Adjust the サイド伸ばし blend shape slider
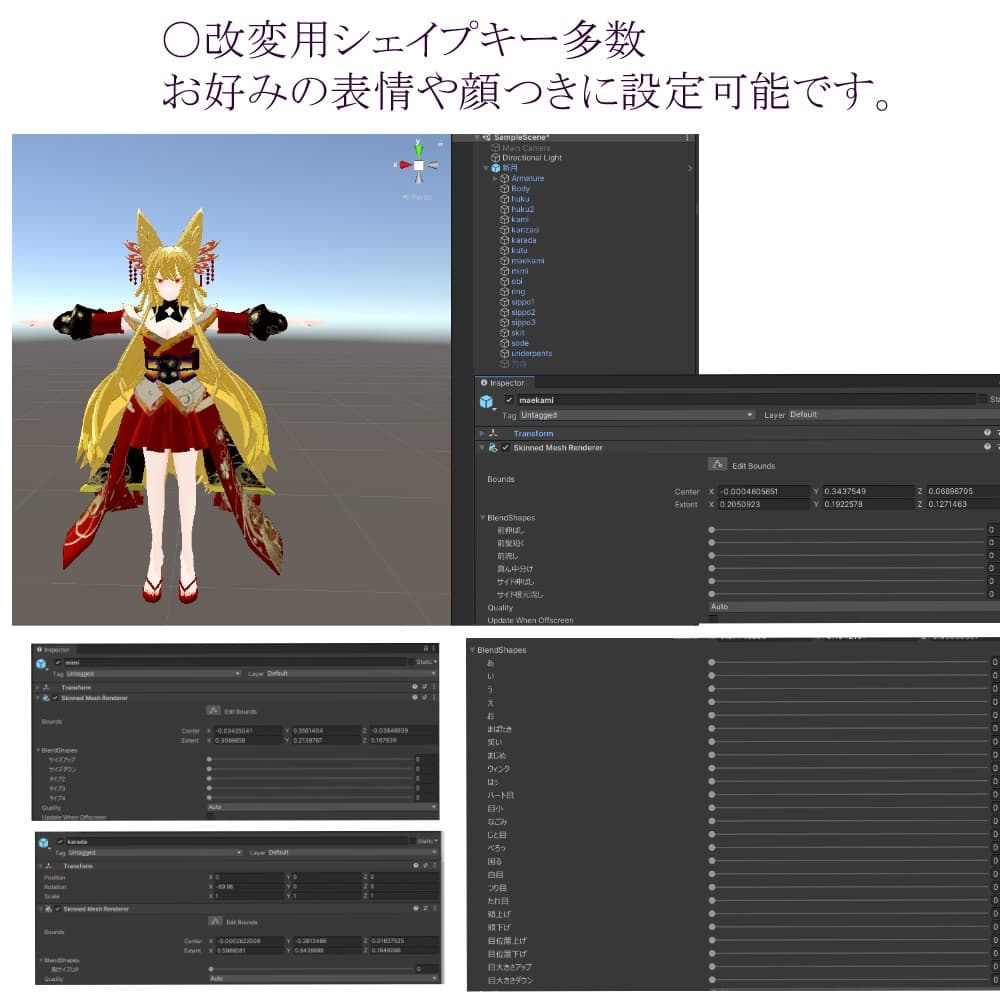 tap(847, 581)
